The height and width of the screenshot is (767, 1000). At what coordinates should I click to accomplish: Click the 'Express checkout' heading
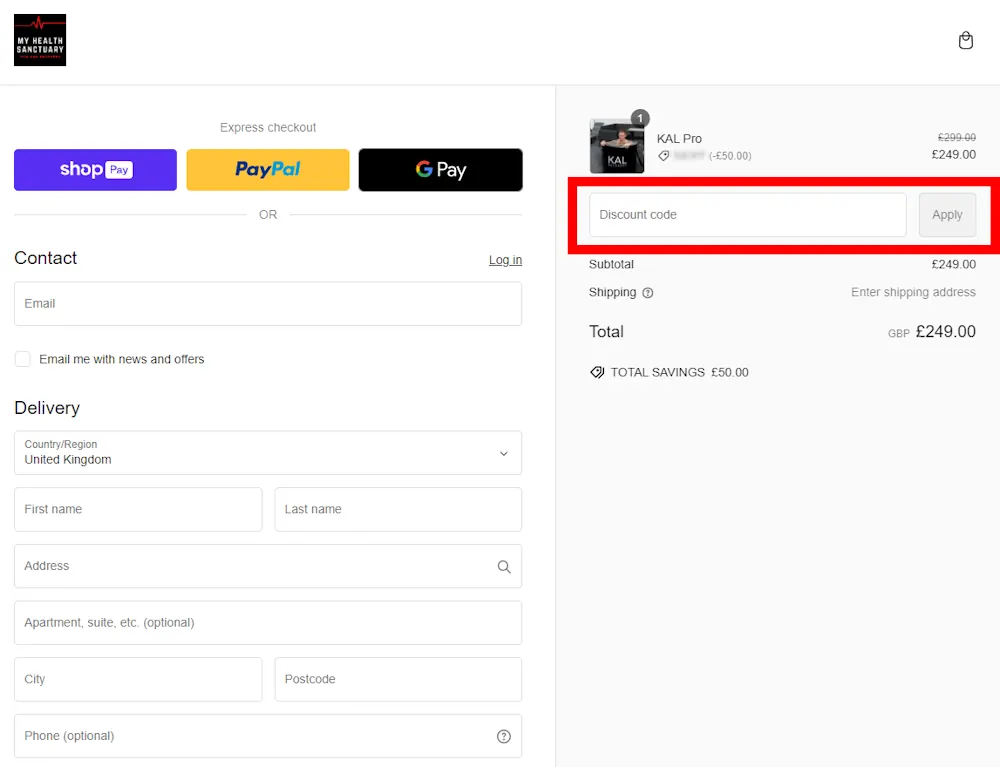tap(268, 128)
